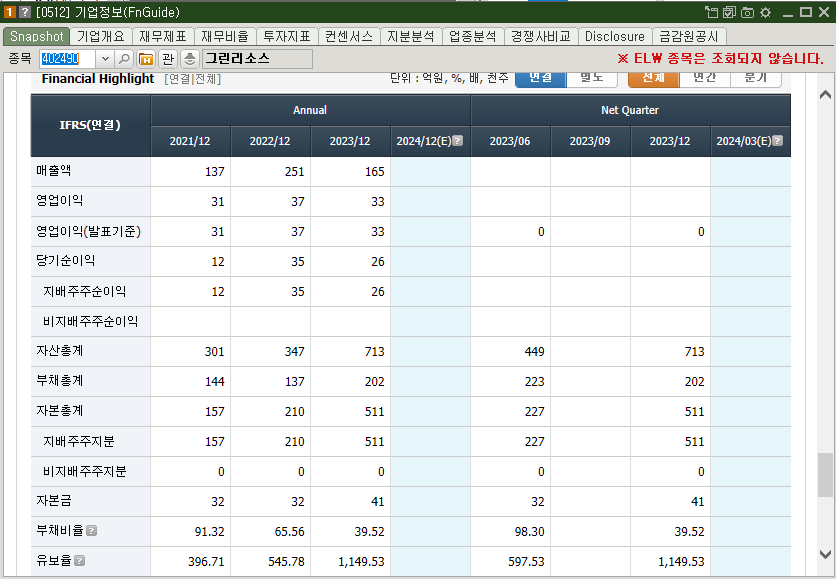
Task: Select the 별도 separate toggle
Action: point(592,78)
